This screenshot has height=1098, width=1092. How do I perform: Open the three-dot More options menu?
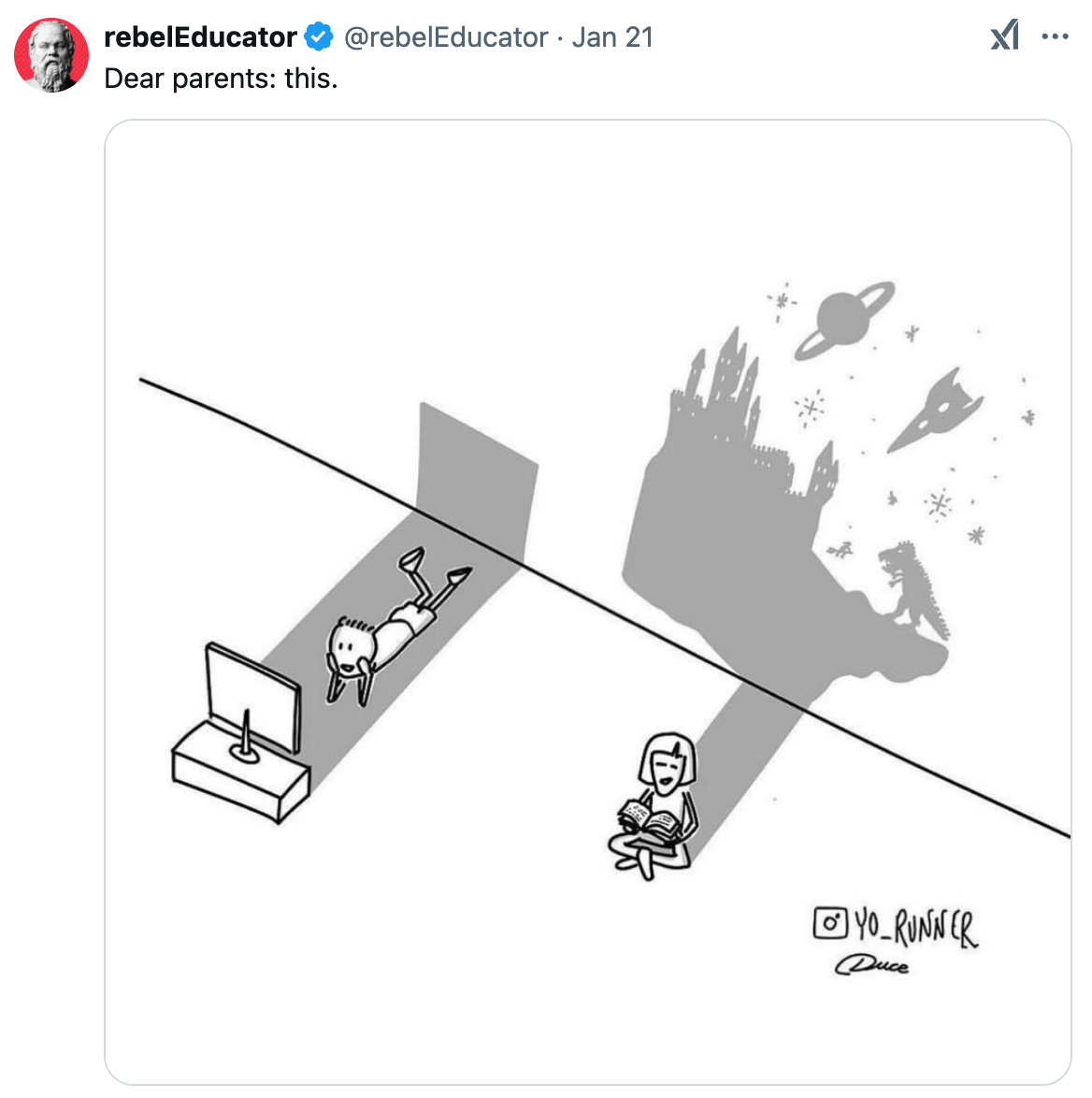tap(1055, 36)
